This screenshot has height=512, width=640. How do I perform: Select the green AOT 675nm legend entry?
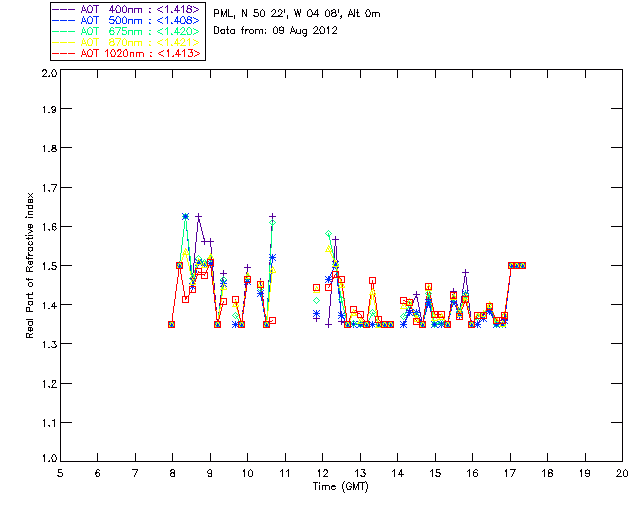point(127,31)
